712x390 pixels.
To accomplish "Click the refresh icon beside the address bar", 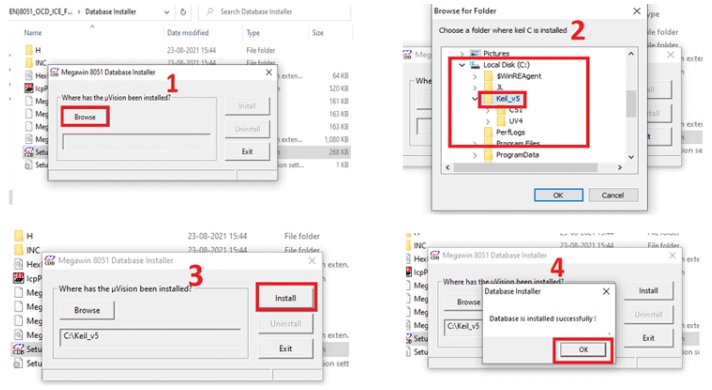I will (x=183, y=12).
